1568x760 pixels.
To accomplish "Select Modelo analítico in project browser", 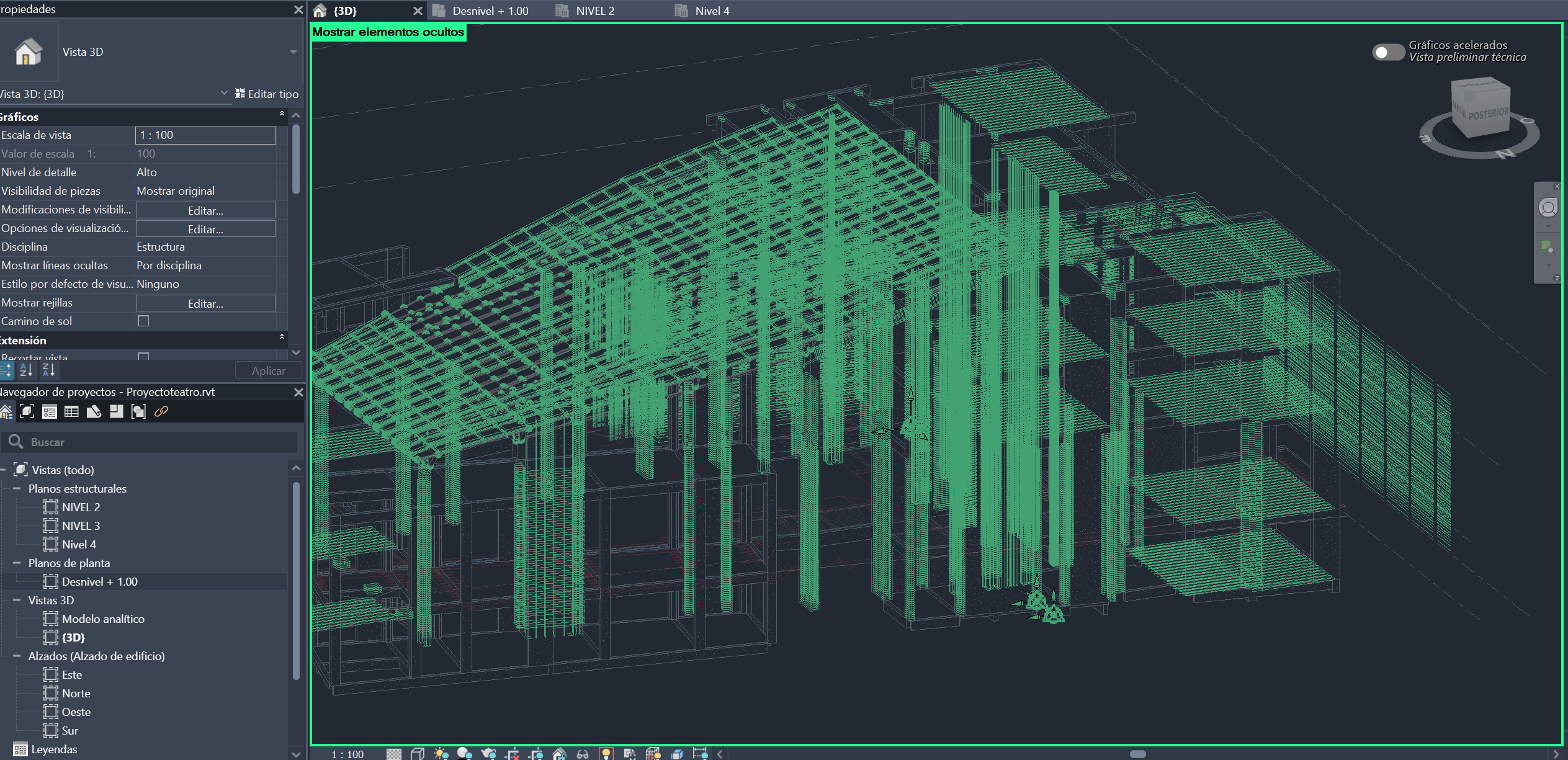I will tap(103, 619).
